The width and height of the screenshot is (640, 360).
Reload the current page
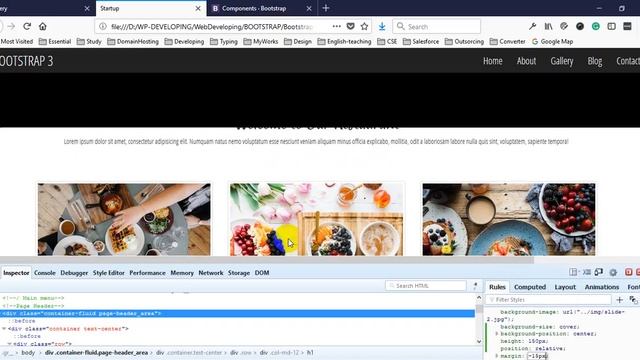[x=27, y=27]
